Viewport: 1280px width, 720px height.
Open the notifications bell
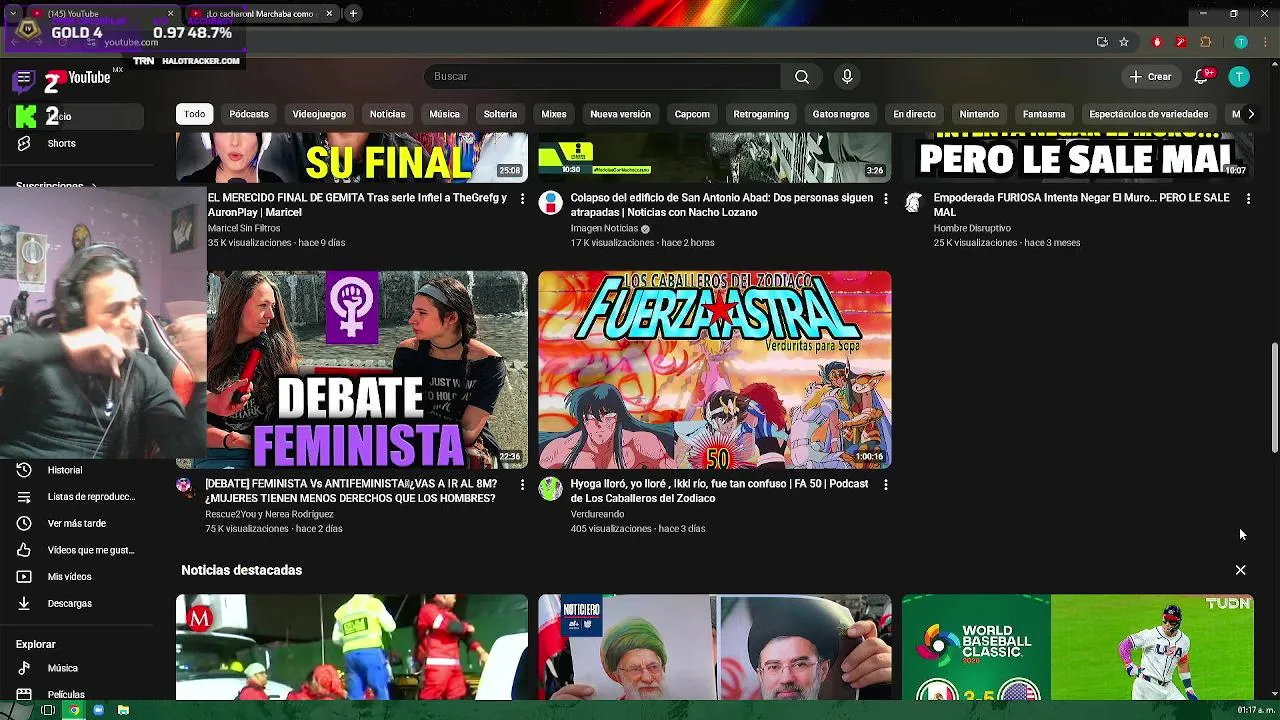click(x=1201, y=77)
